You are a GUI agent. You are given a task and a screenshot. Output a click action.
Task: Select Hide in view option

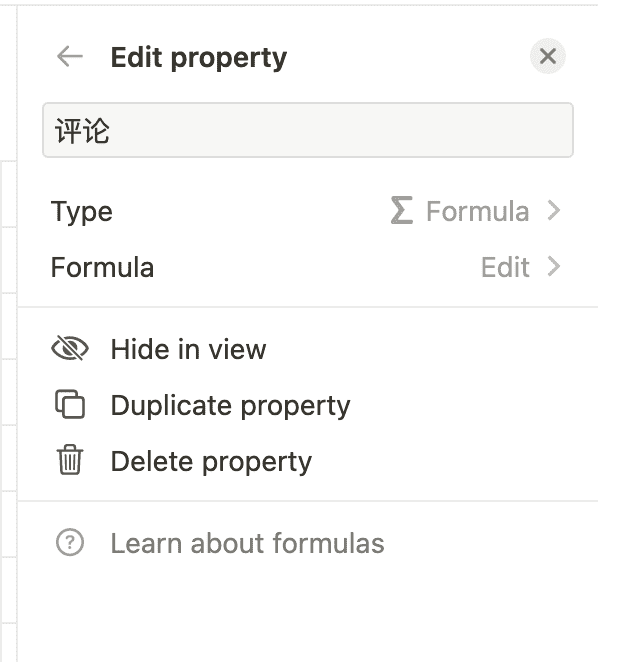tap(188, 349)
